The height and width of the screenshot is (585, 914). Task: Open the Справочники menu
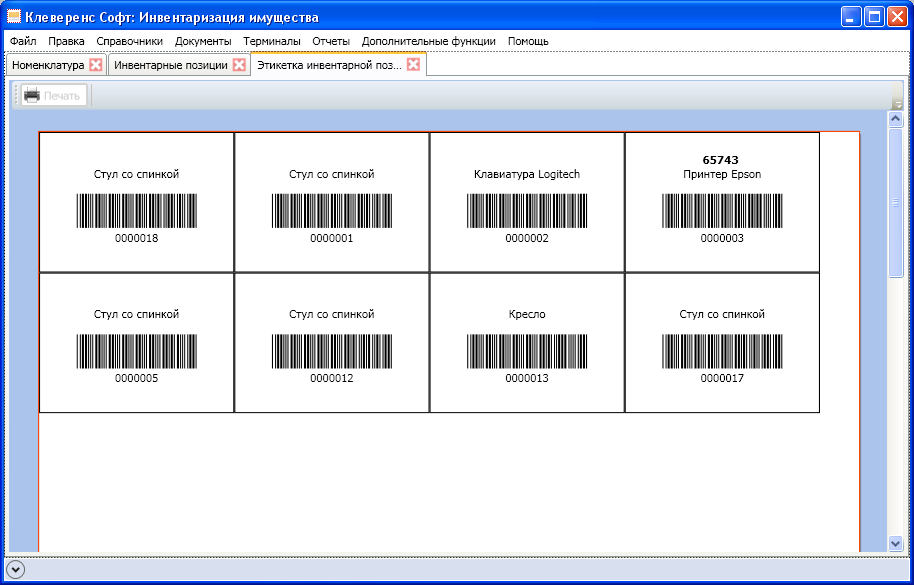coord(129,41)
